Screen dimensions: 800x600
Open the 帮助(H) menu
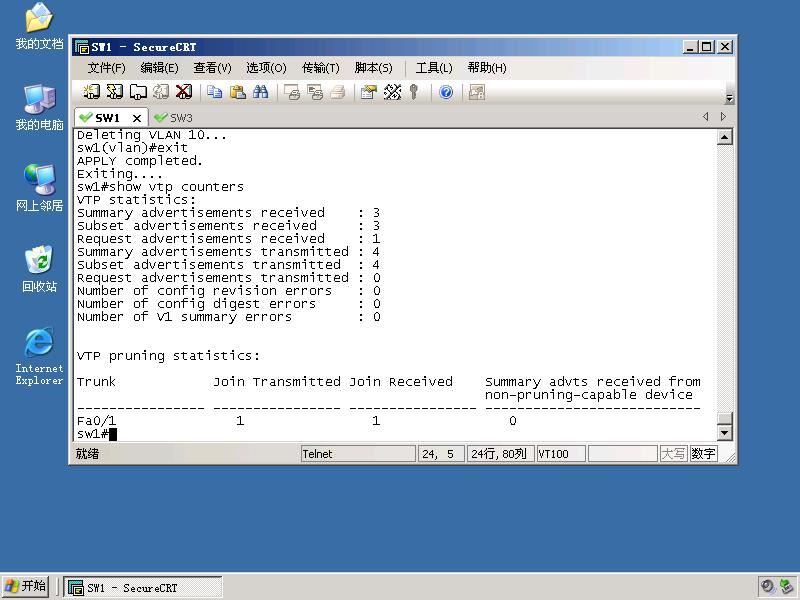pyautogui.click(x=487, y=68)
